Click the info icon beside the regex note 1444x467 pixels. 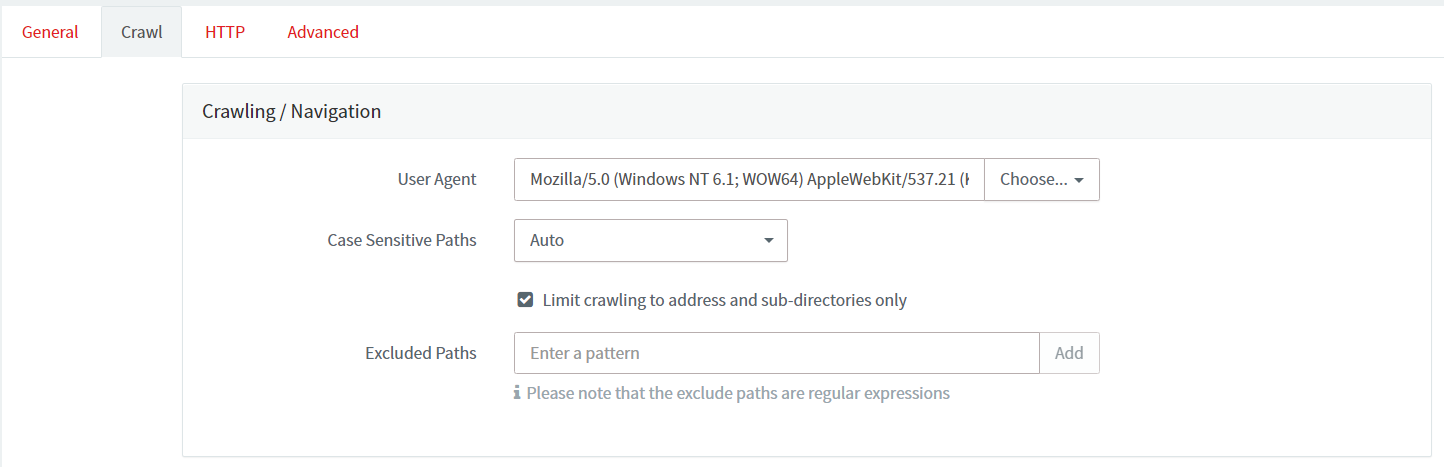point(517,393)
